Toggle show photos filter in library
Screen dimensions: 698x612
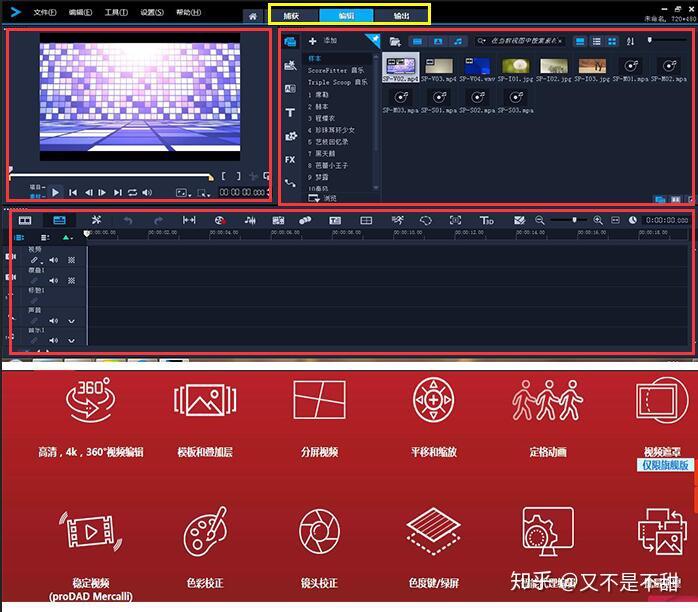438,41
